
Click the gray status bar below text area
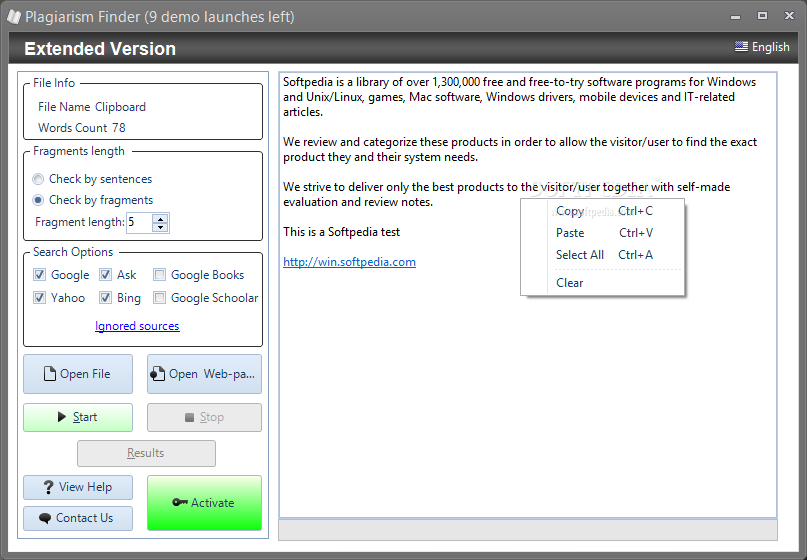click(x=528, y=530)
